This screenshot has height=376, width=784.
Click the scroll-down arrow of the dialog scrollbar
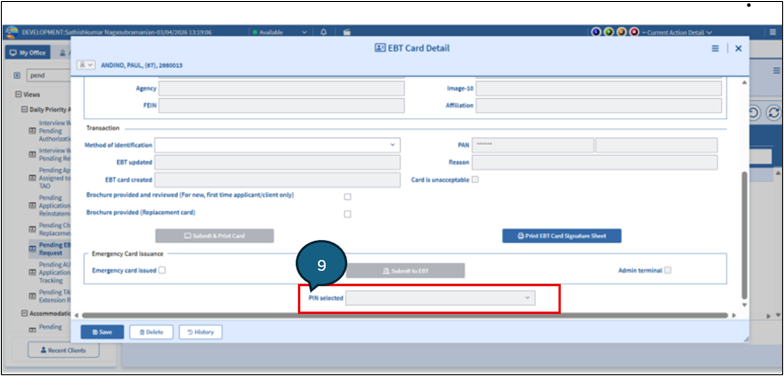point(744,305)
